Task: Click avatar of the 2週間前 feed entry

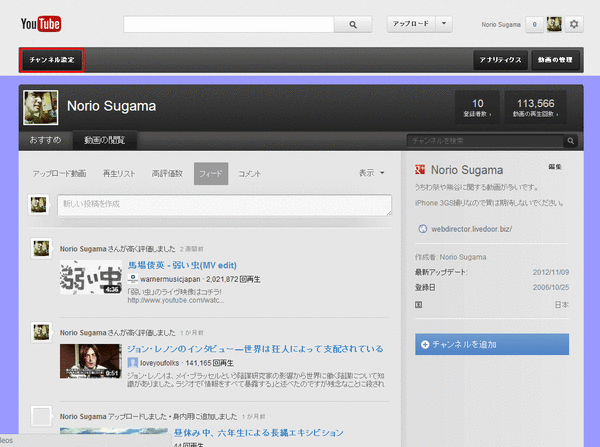Action: (x=41, y=248)
